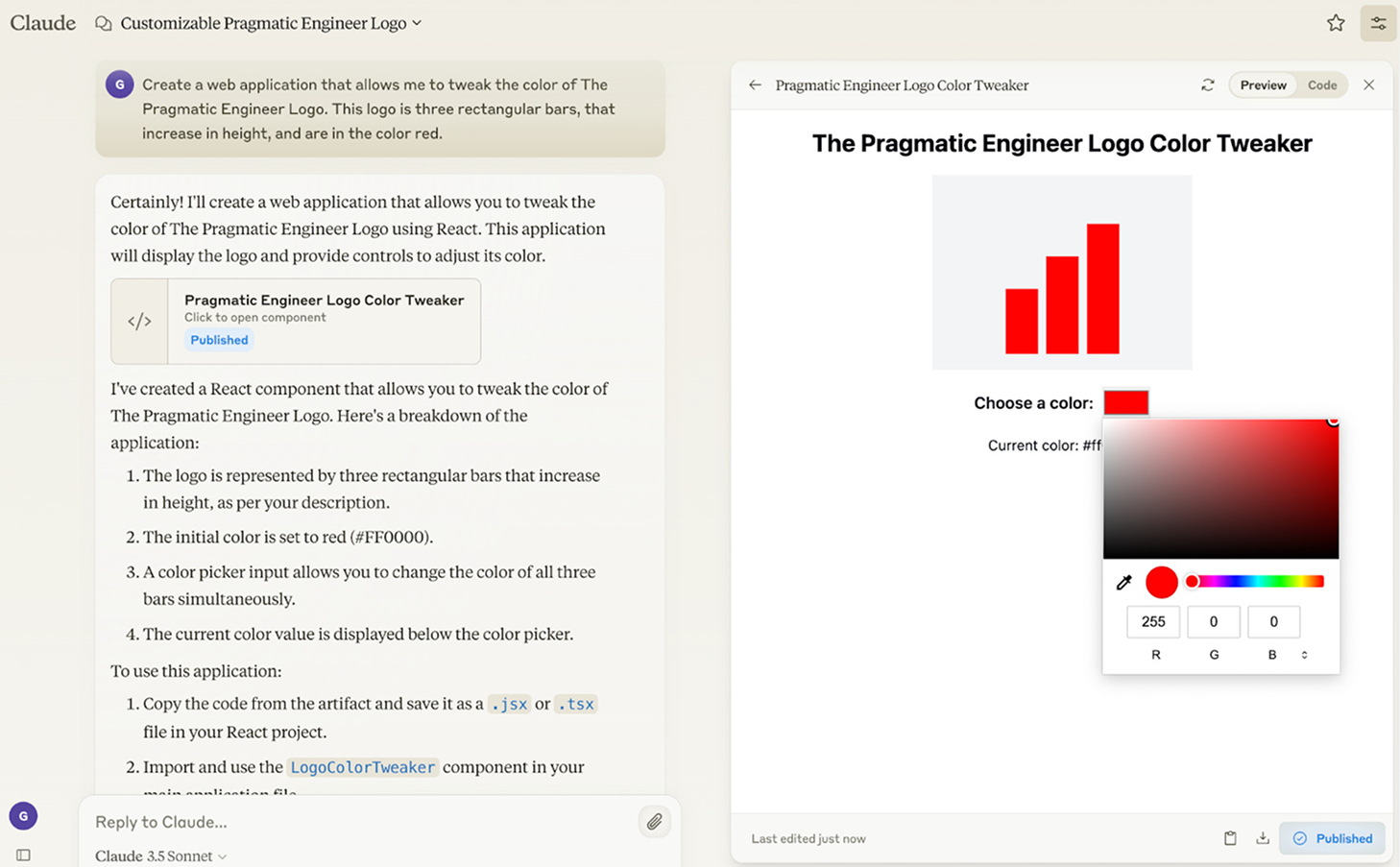
Task: Open Claude 3.5 Sonnet model selector
Action: pos(161,855)
